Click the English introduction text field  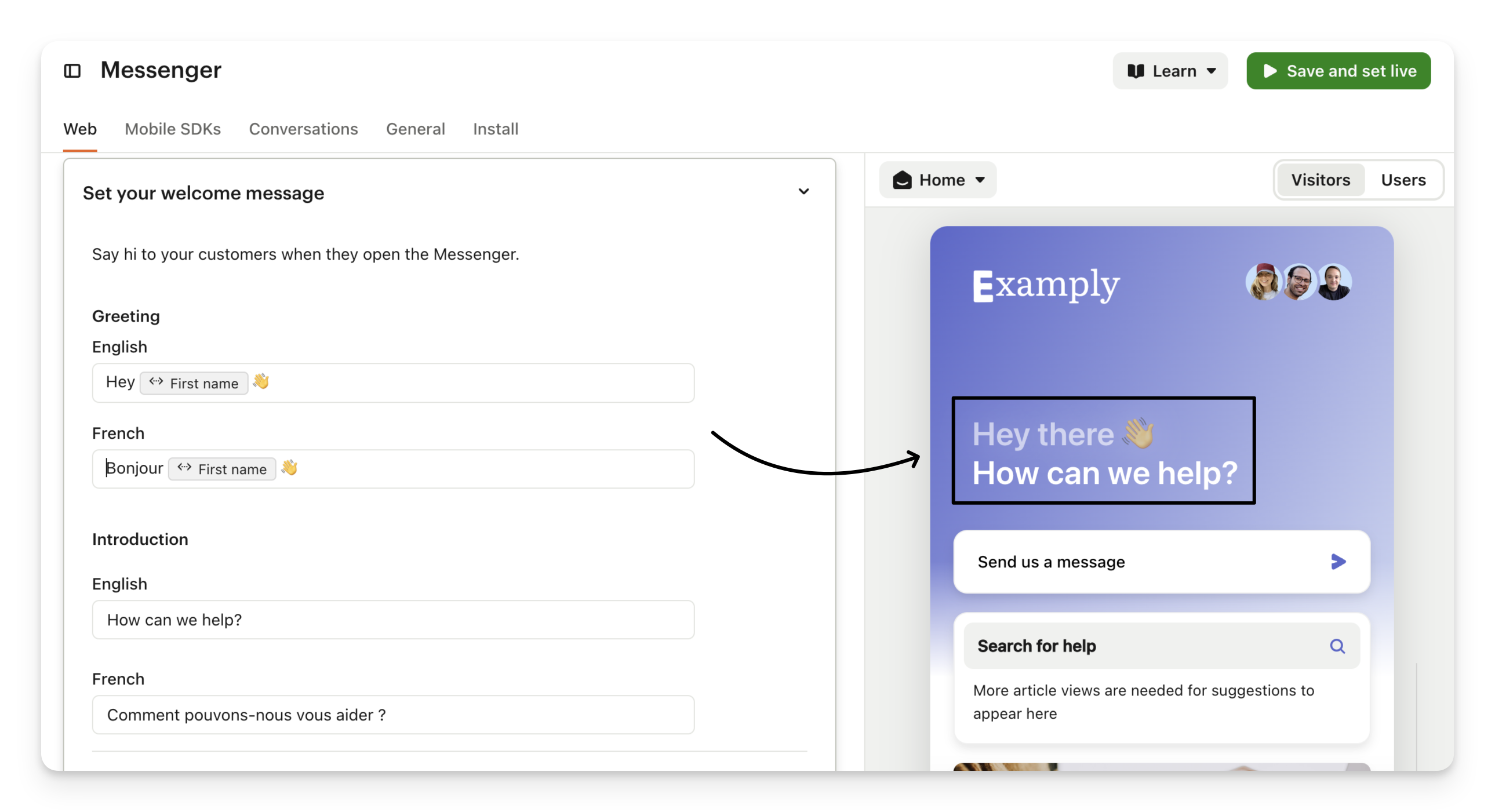coord(393,620)
